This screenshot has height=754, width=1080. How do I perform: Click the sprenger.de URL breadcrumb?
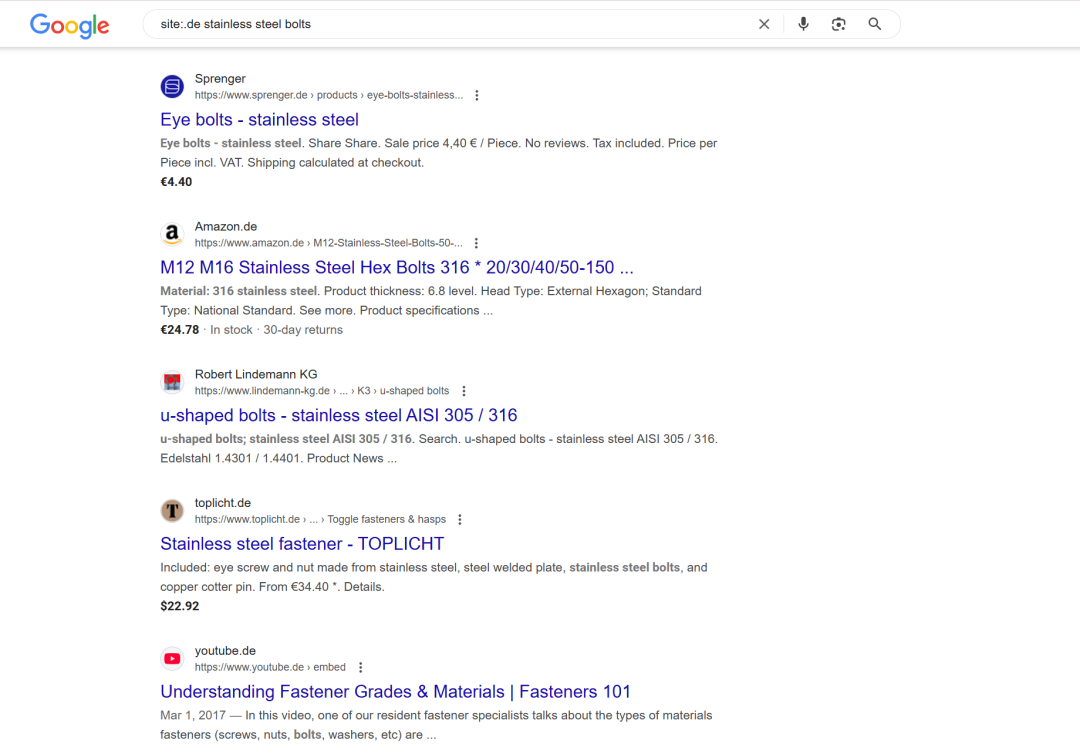pos(329,95)
